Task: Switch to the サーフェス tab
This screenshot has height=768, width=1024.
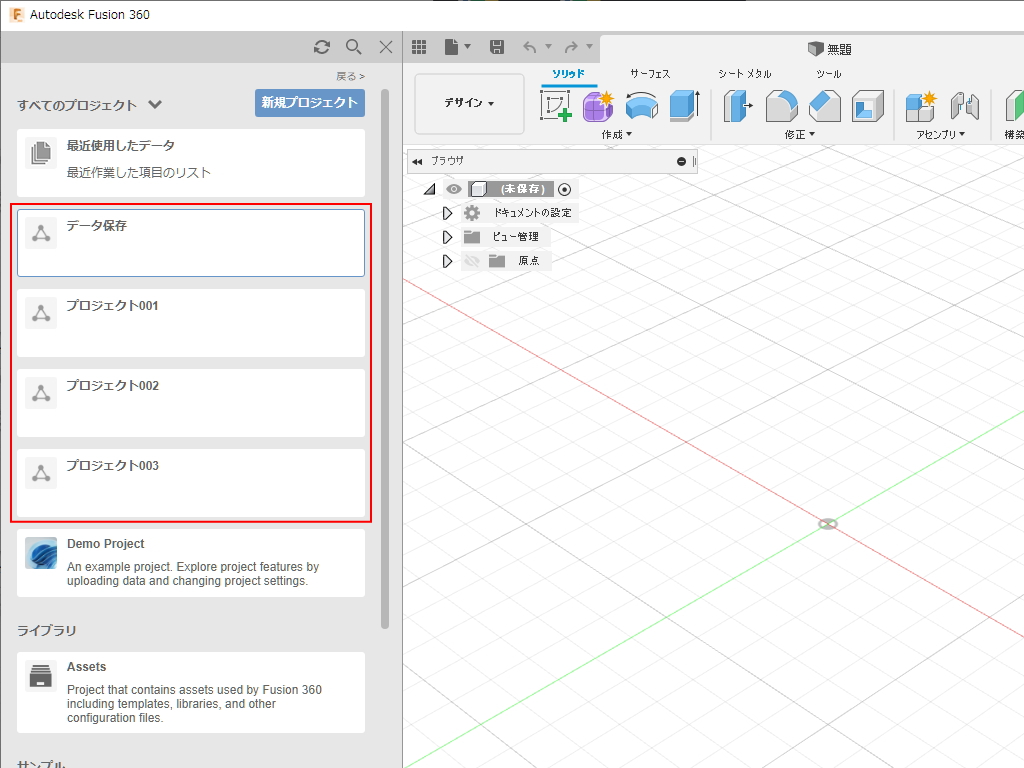Action: coord(650,74)
